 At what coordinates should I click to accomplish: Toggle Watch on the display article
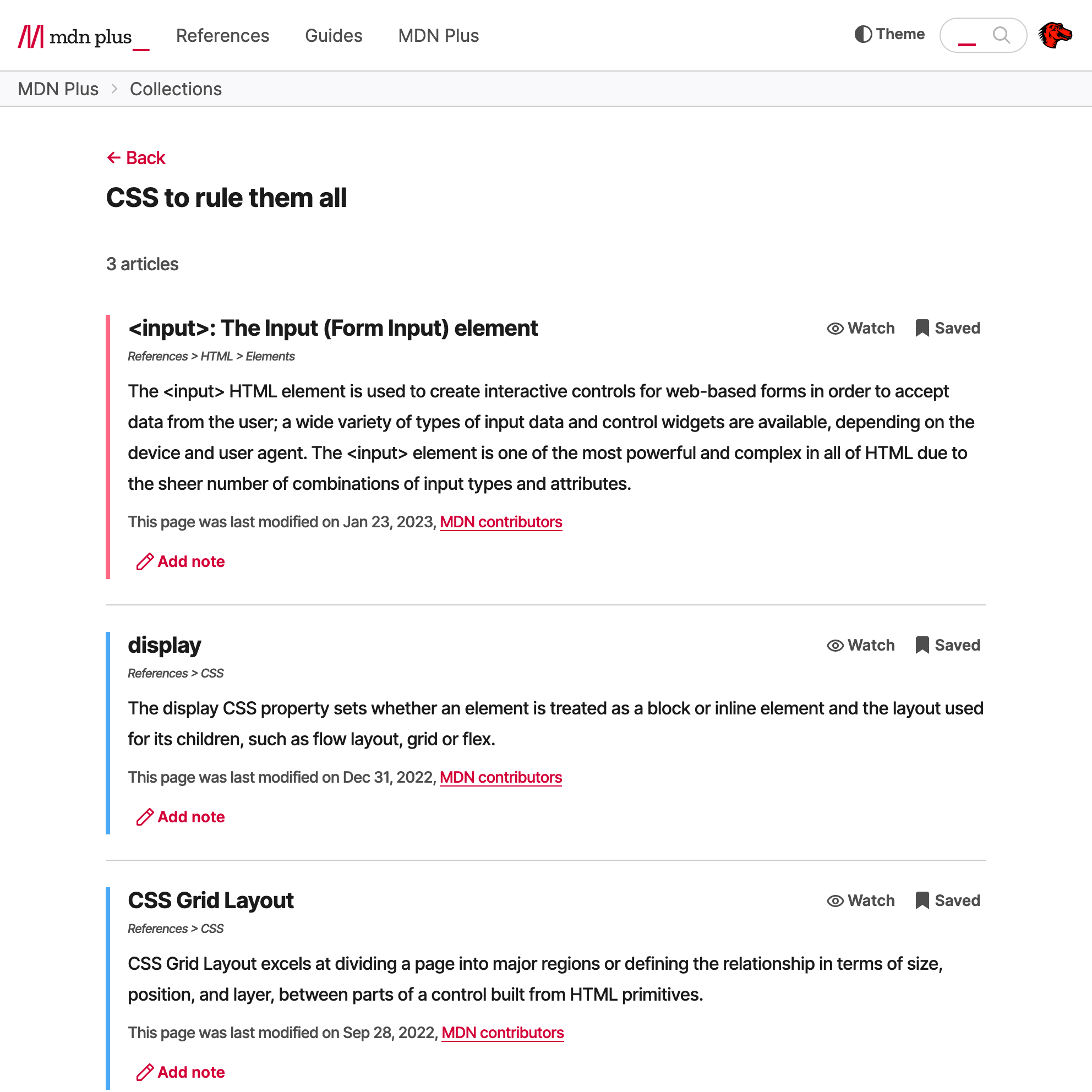[x=860, y=646]
